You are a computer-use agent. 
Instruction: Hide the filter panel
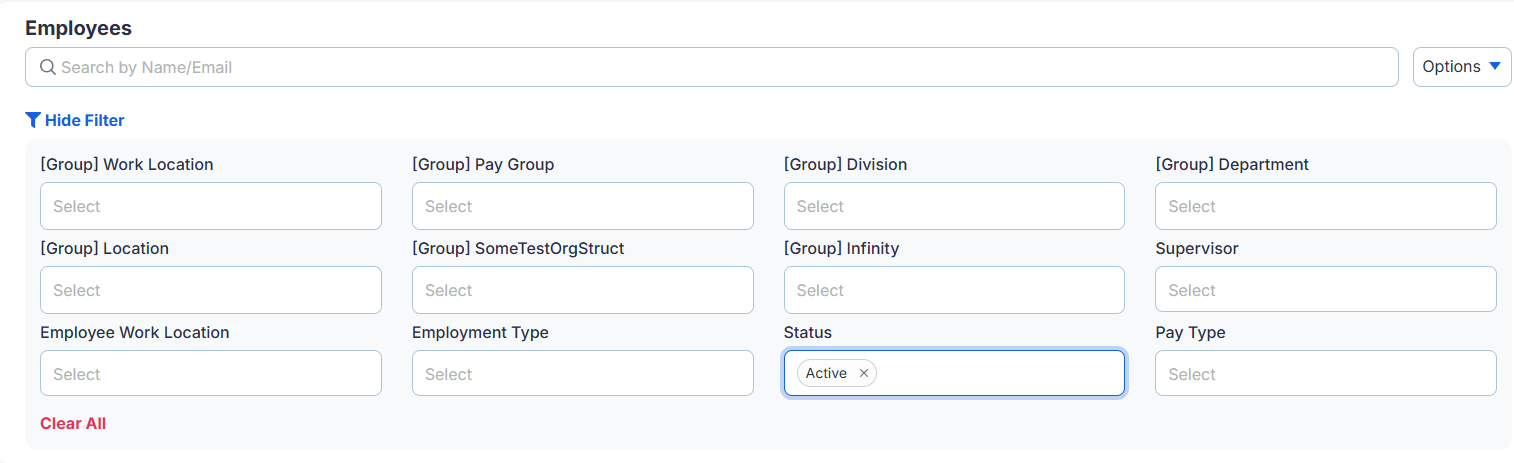coord(75,120)
